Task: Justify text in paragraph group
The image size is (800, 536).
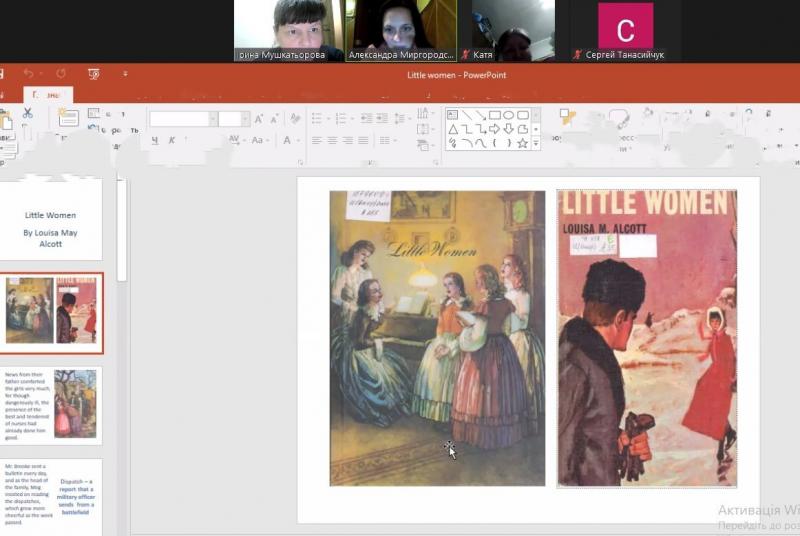Action: [363, 141]
